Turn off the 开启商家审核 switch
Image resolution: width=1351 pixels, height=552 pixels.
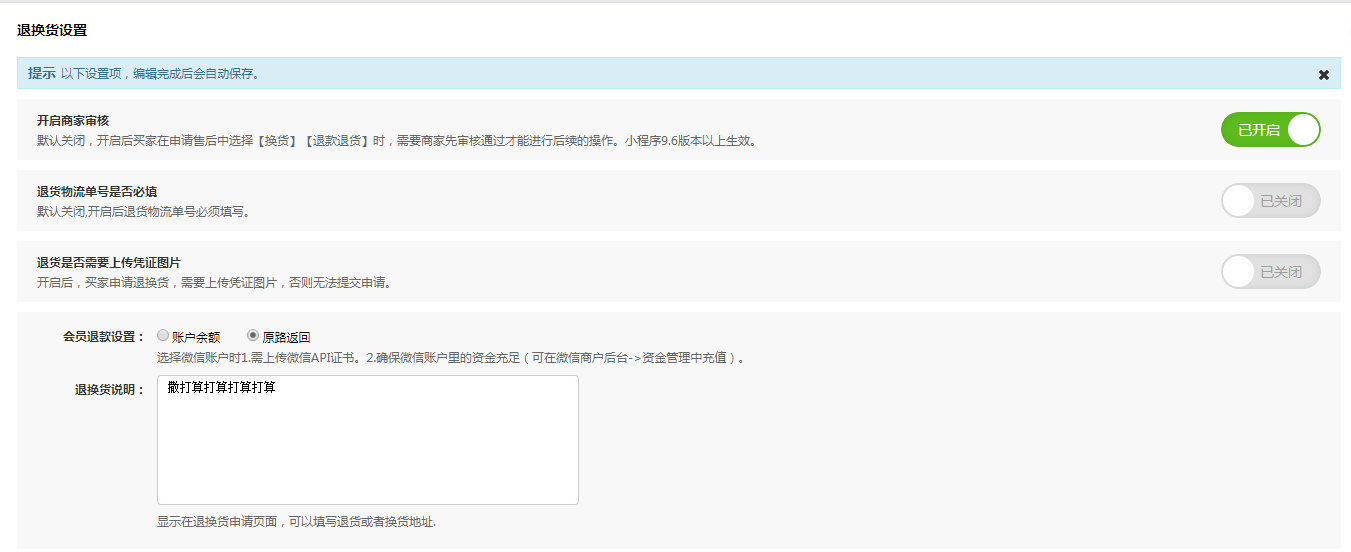tap(1271, 130)
